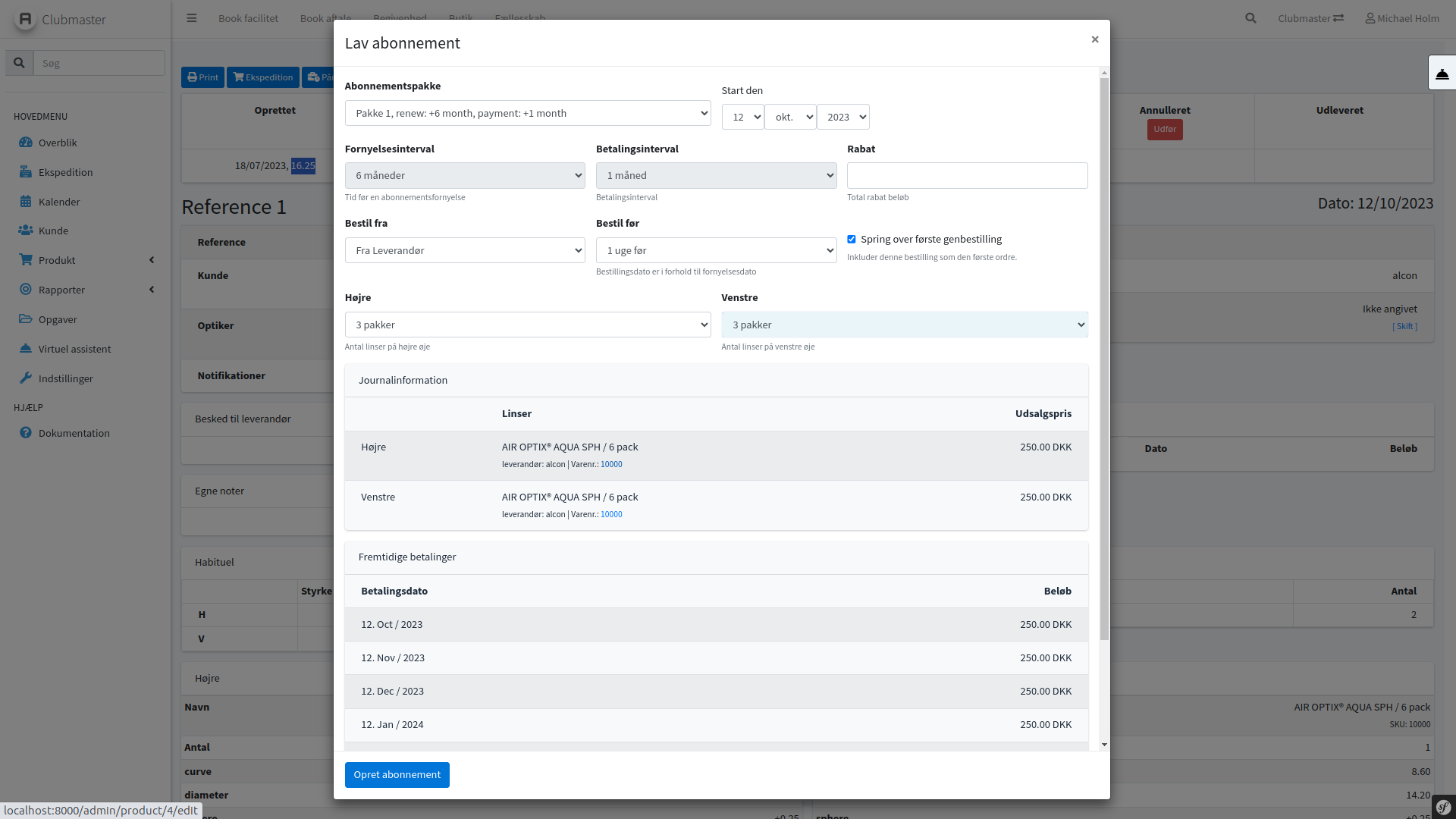Open the Abonnementspakke dropdown
Image resolution: width=1456 pixels, height=819 pixels.
coord(527,113)
